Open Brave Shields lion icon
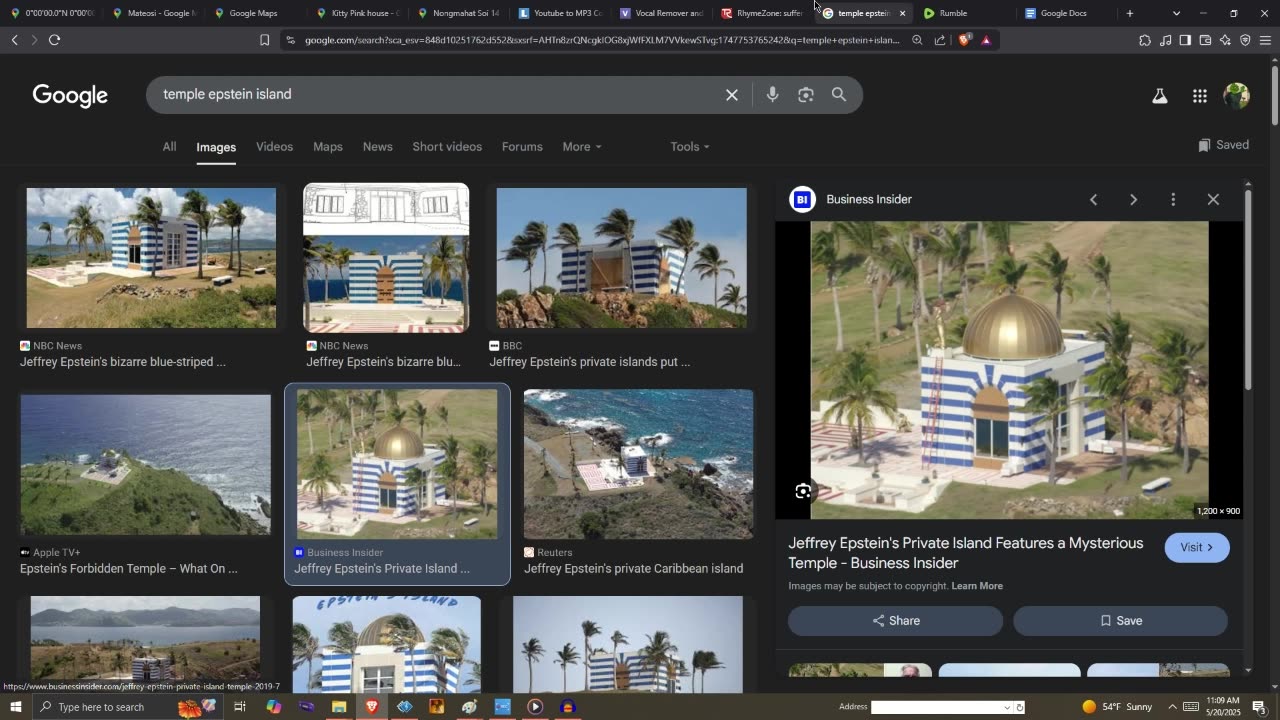 964,40
